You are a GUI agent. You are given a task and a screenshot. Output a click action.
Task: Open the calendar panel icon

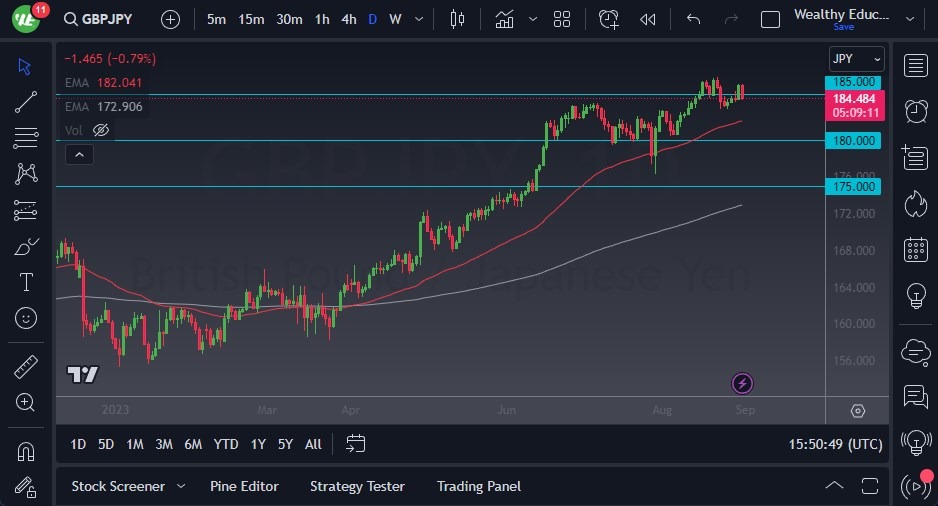click(915, 249)
